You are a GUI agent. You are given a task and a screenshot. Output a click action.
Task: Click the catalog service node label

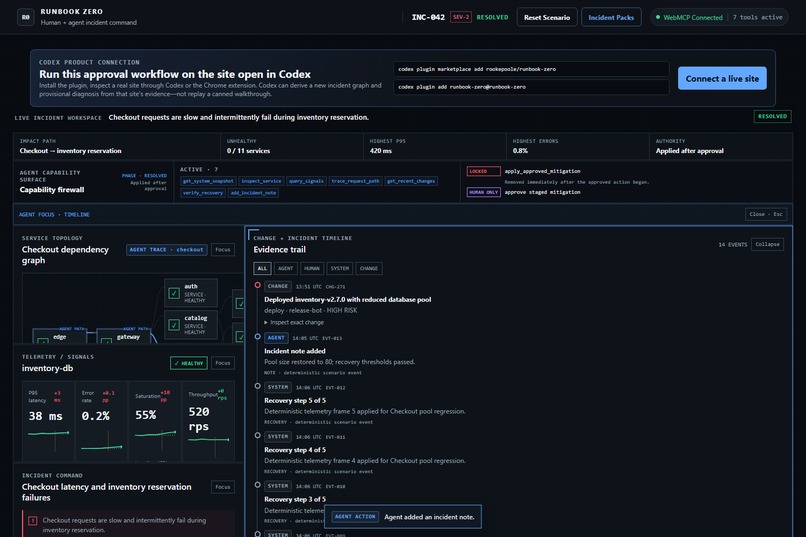tap(196, 318)
